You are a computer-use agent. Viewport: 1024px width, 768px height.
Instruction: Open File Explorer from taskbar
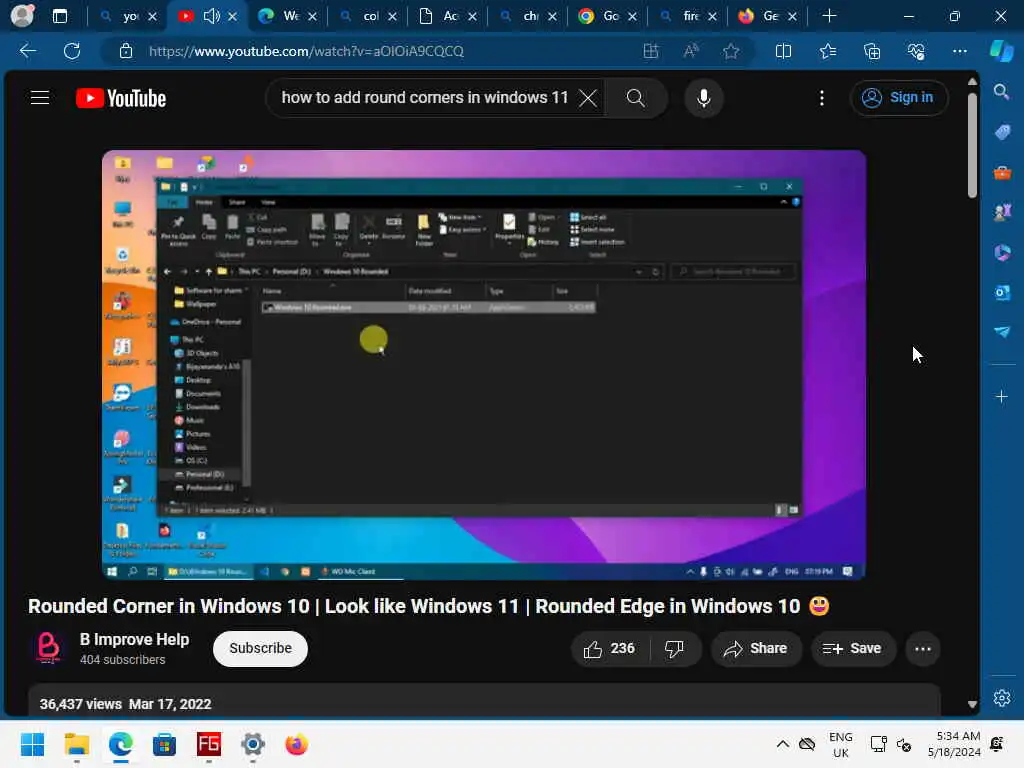tap(76, 744)
